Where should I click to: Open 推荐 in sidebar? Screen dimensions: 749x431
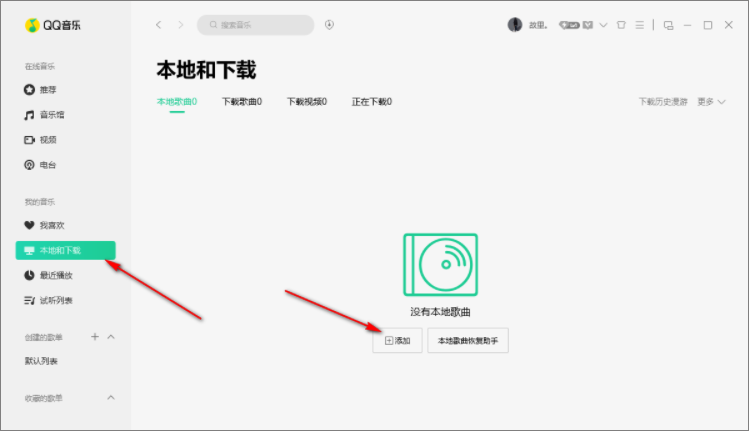click(x=40, y=89)
